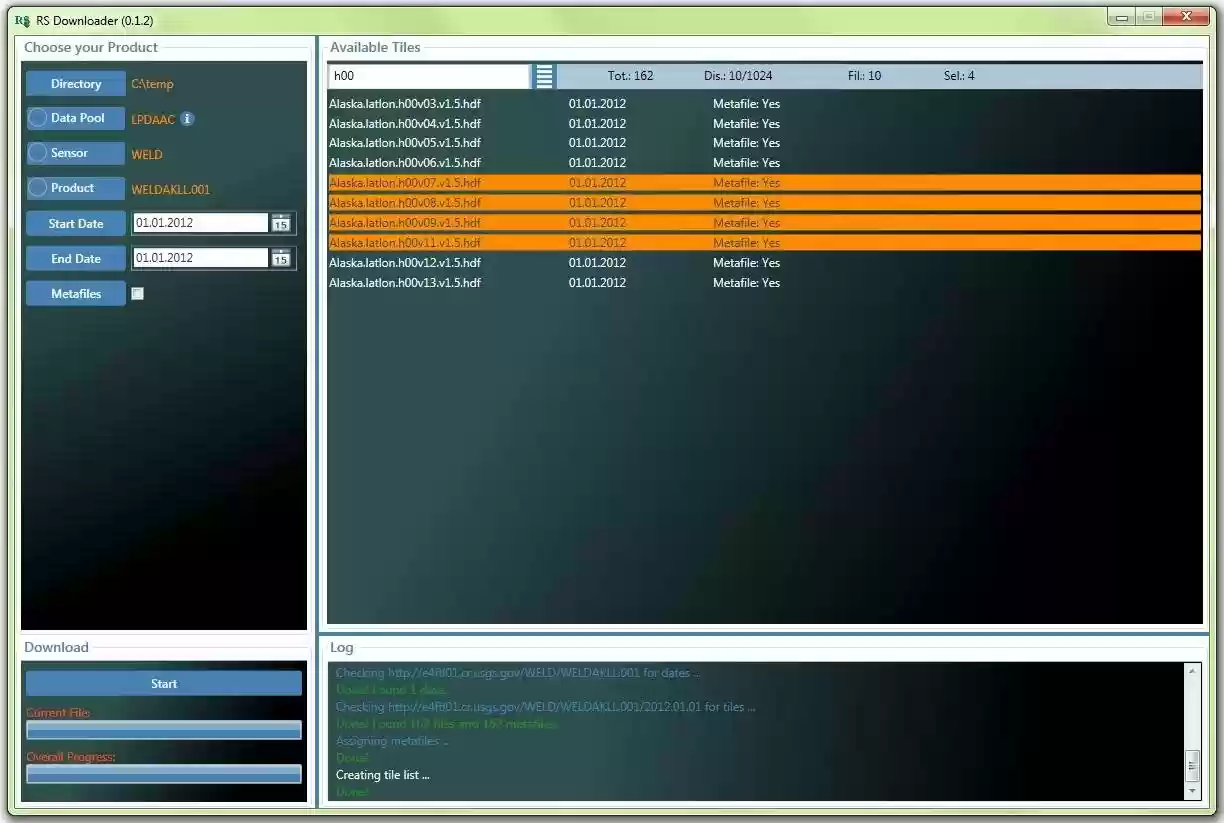Image resolution: width=1224 pixels, height=823 pixels.
Task: Click the Log panel scrollbar down arrow
Action: click(x=1193, y=785)
